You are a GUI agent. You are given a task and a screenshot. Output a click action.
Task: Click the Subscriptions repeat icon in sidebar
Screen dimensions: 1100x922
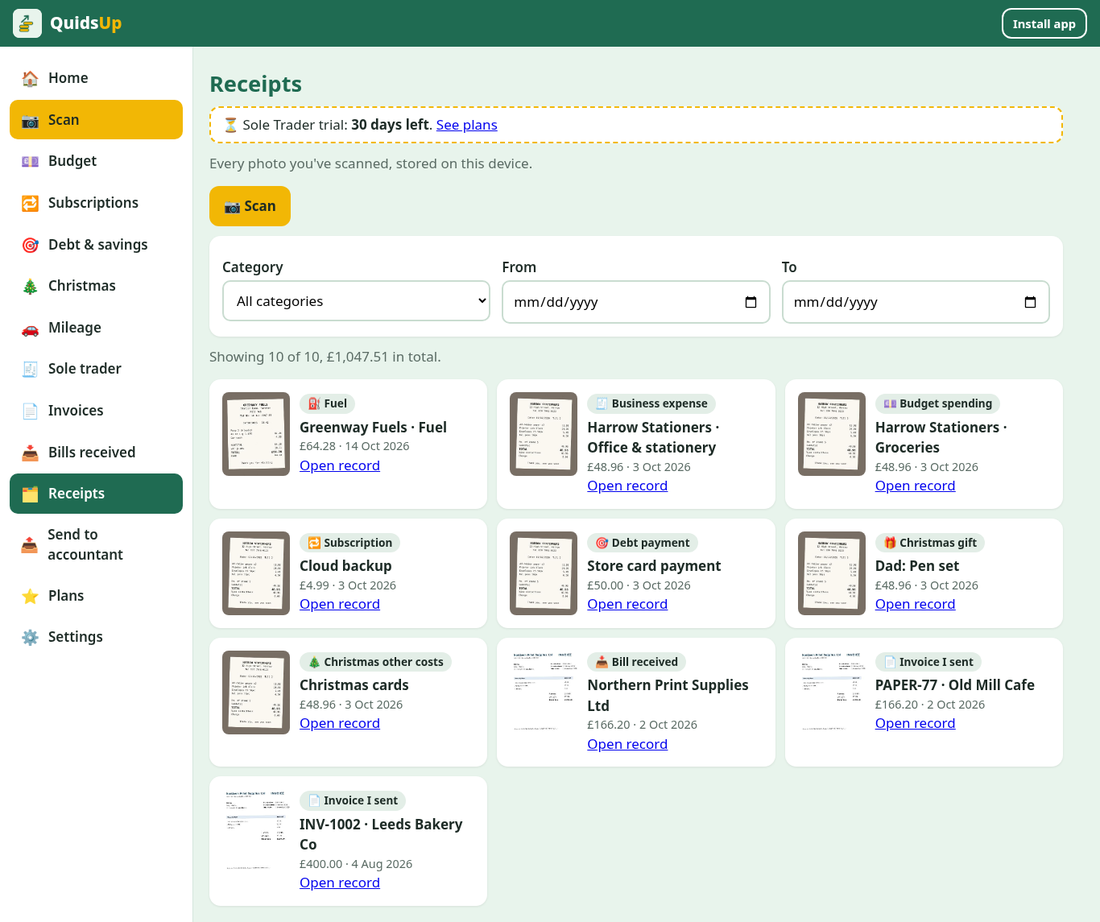click(x=29, y=203)
